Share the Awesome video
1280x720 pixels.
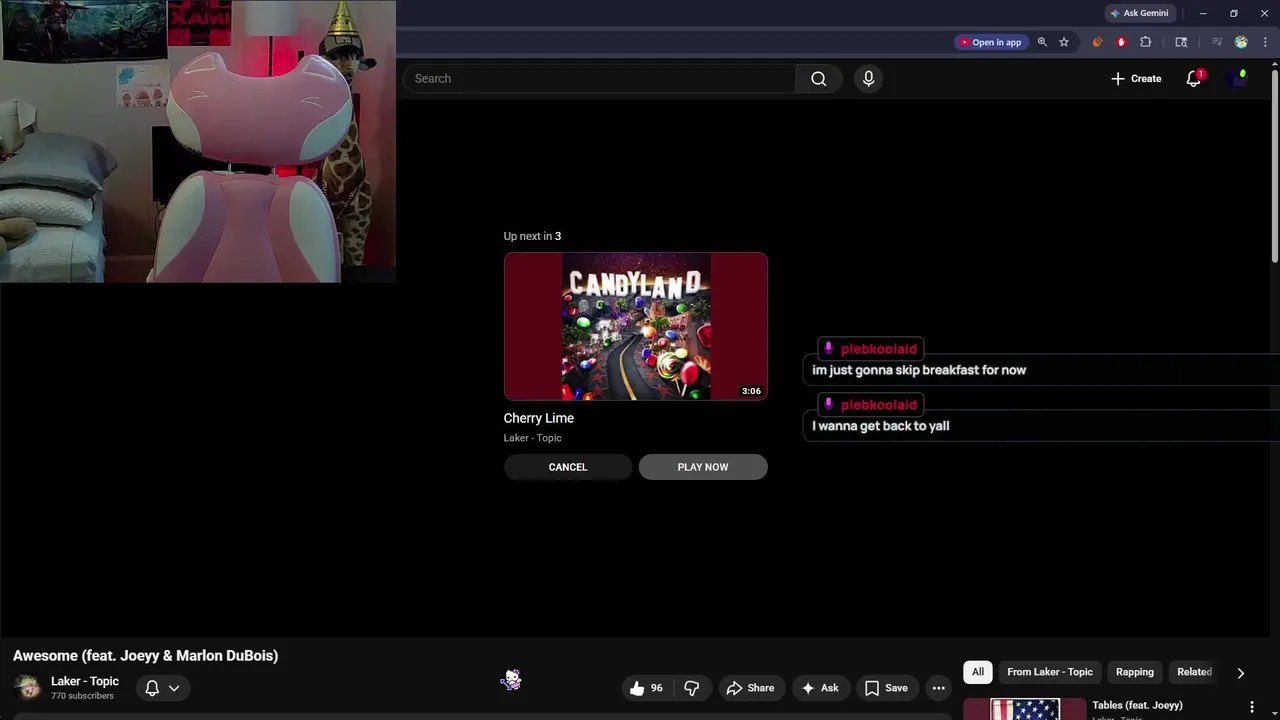750,688
